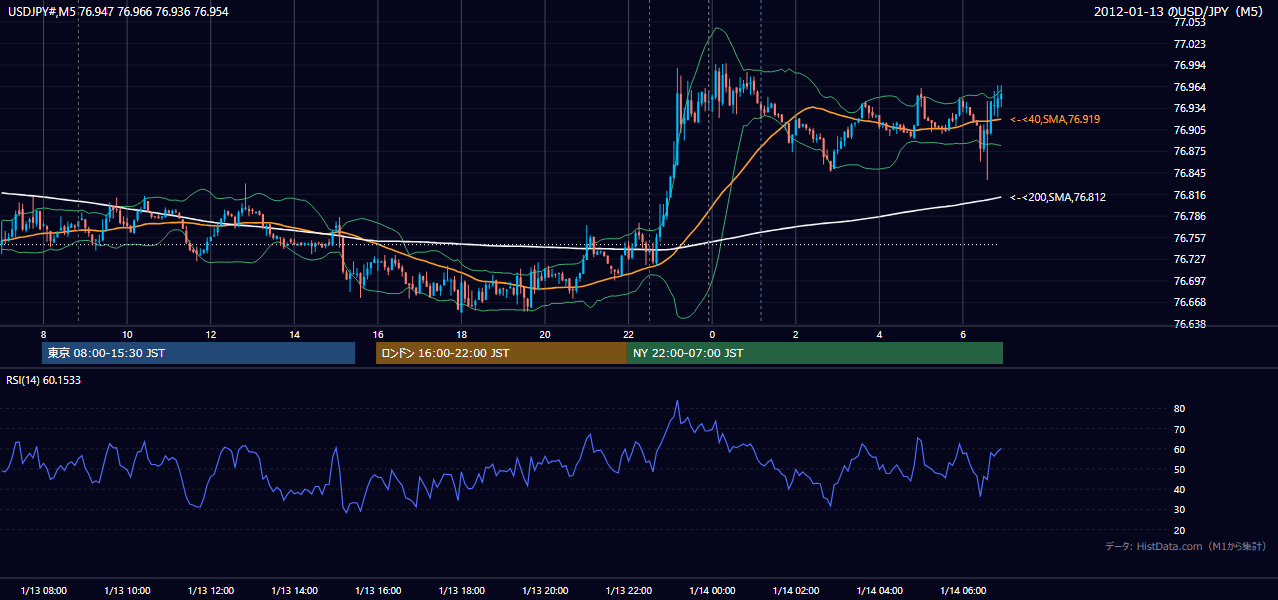Click hour tick 22 under the price chart
Image resolution: width=1278 pixels, height=600 pixels.
628,334
